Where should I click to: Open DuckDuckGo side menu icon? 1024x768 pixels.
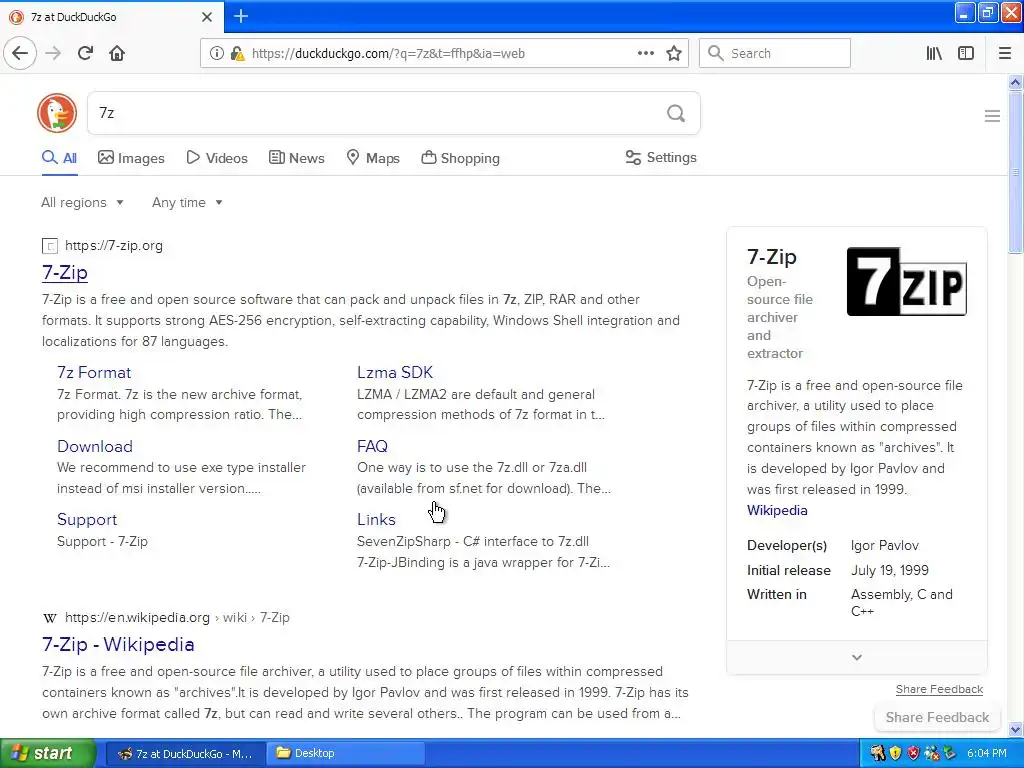tap(992, 116)
